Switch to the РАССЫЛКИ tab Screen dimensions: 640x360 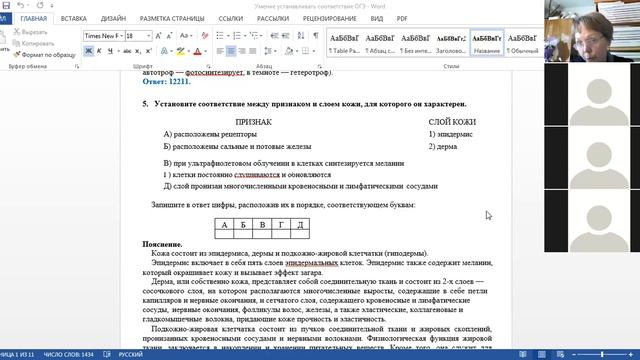(x=273, y=19)
